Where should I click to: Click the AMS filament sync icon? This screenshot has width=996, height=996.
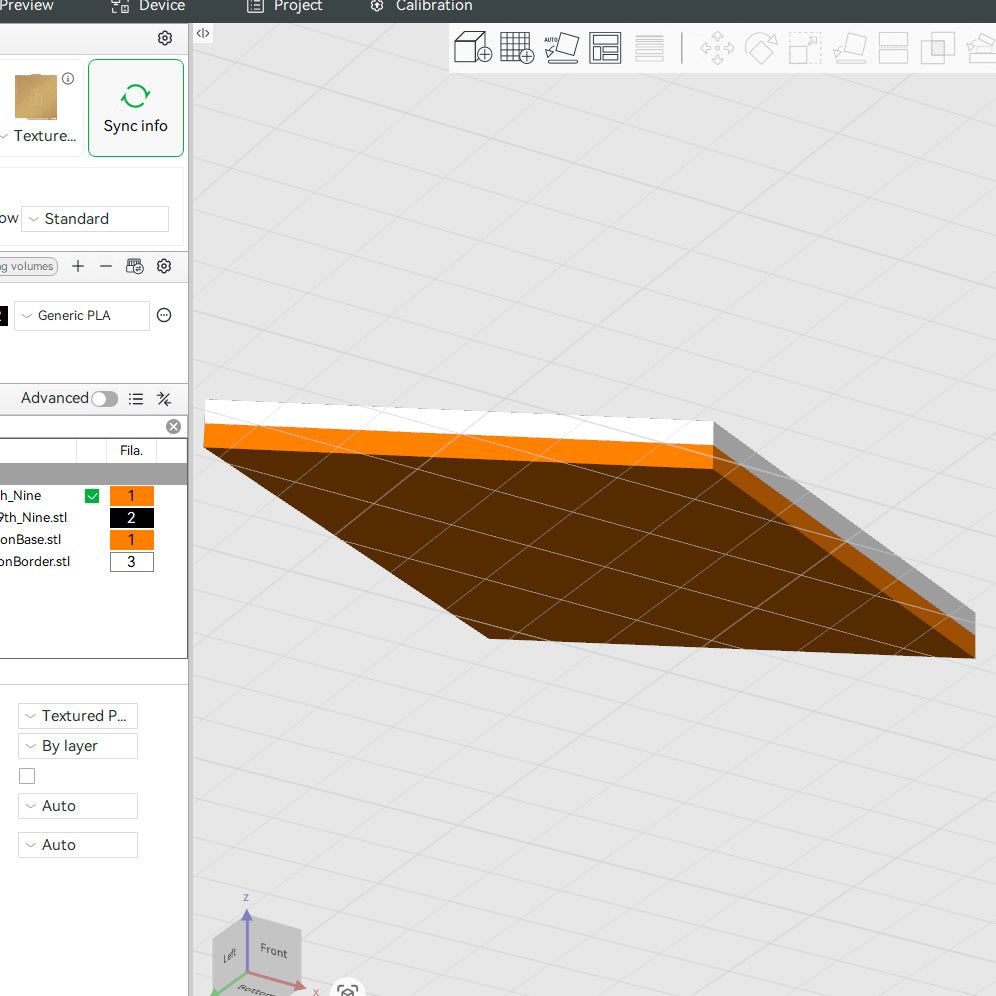click(x=135, y=266)
